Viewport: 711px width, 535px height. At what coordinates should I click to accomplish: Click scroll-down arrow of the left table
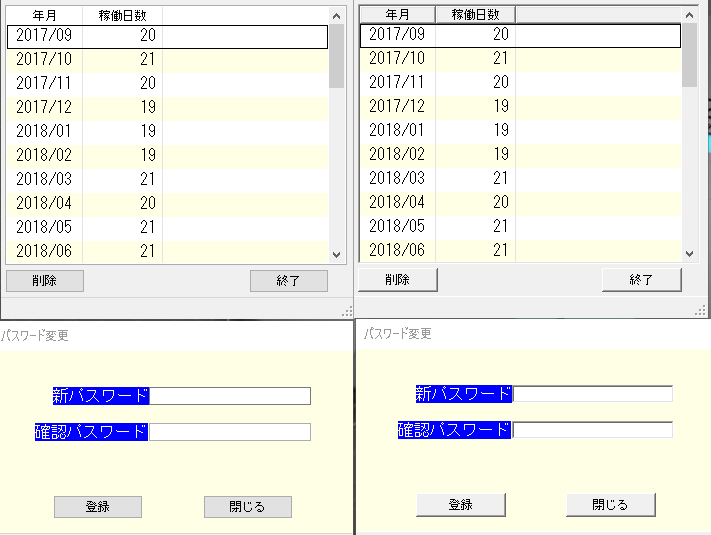click(336, 255)
